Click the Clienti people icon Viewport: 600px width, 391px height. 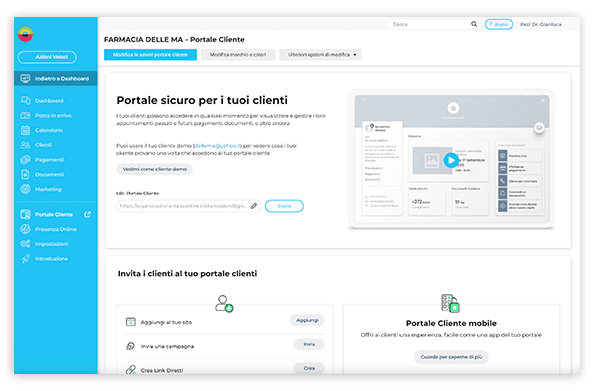coord(25,145)
